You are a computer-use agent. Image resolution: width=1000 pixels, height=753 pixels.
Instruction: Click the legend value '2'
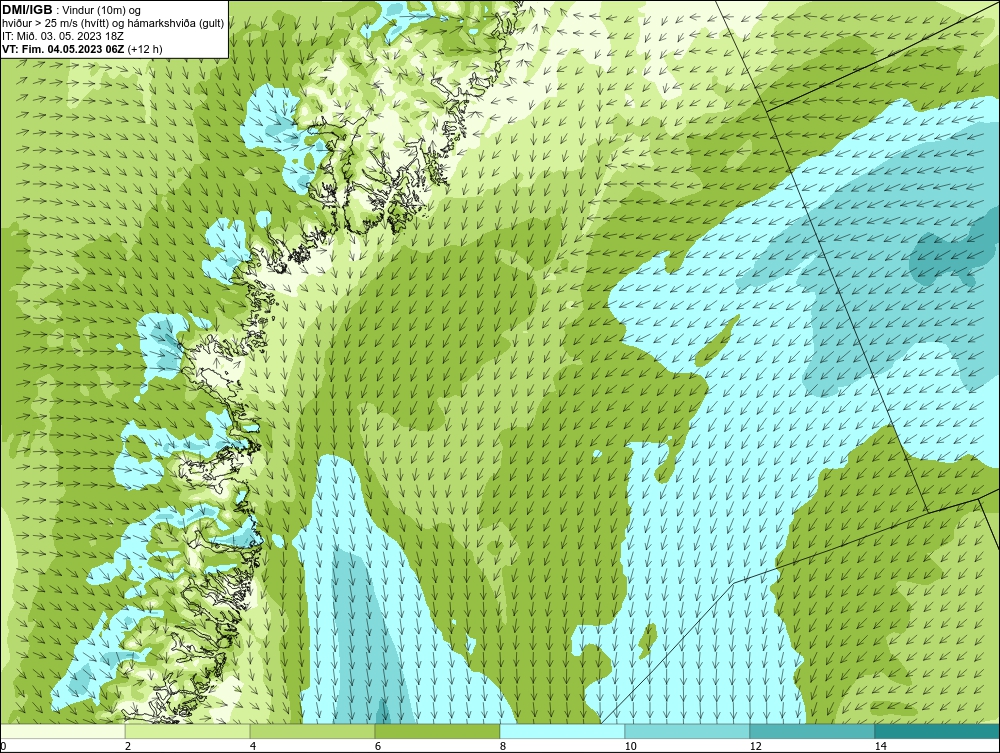click(x=128, y=746)
